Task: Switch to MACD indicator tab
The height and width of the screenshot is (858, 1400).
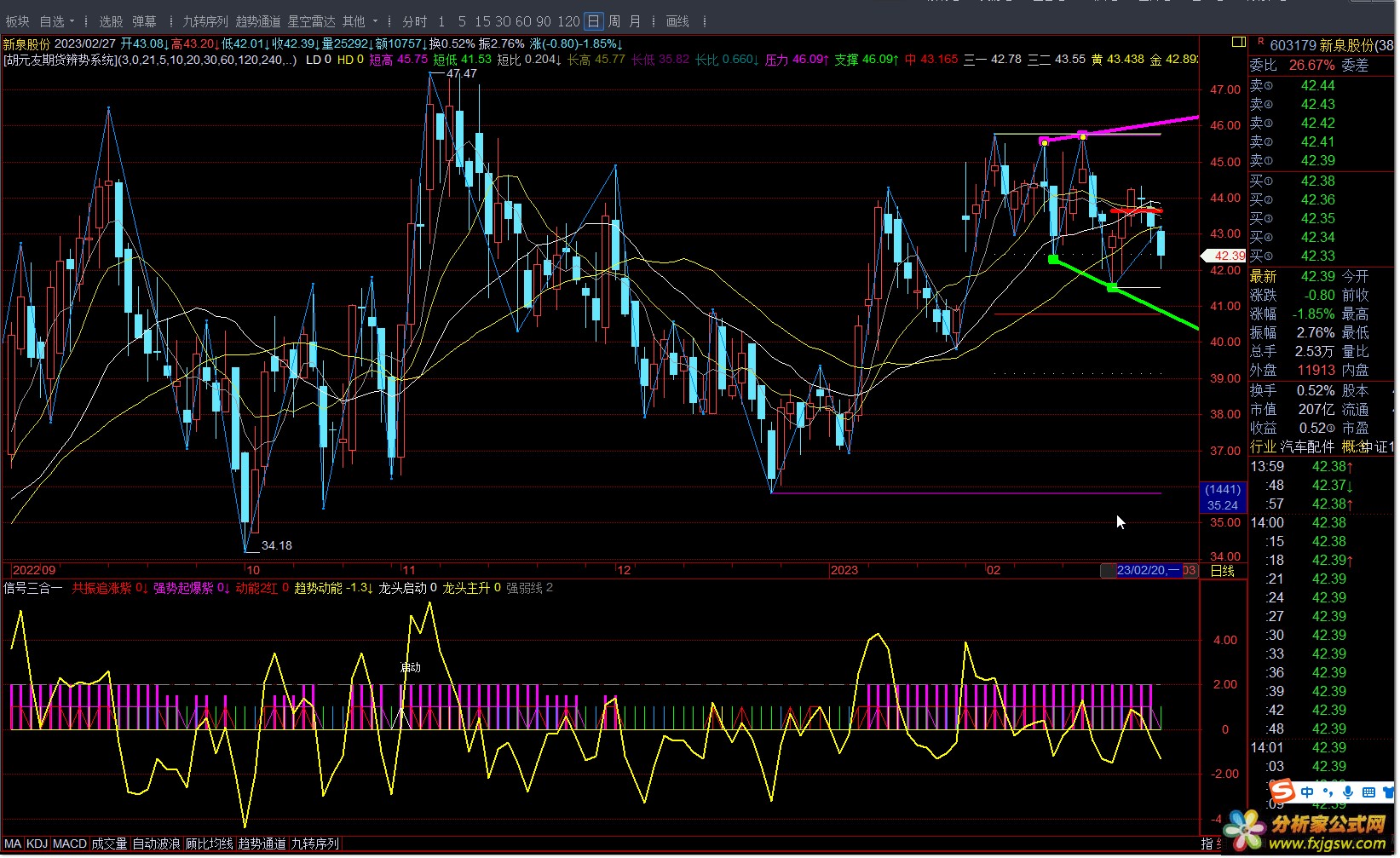Action: (x=70, y=844)
